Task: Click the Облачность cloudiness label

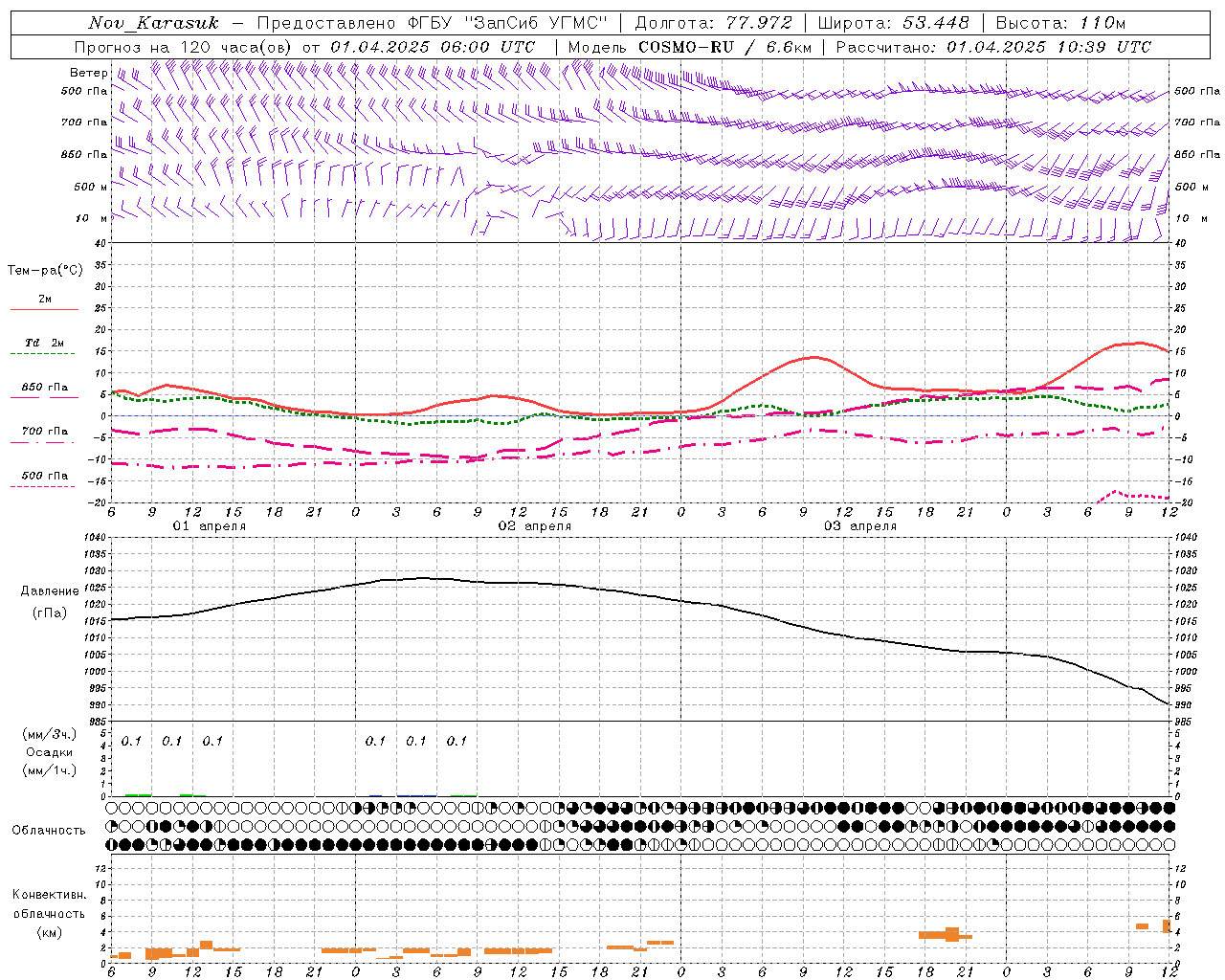Action: coord(49,831)
